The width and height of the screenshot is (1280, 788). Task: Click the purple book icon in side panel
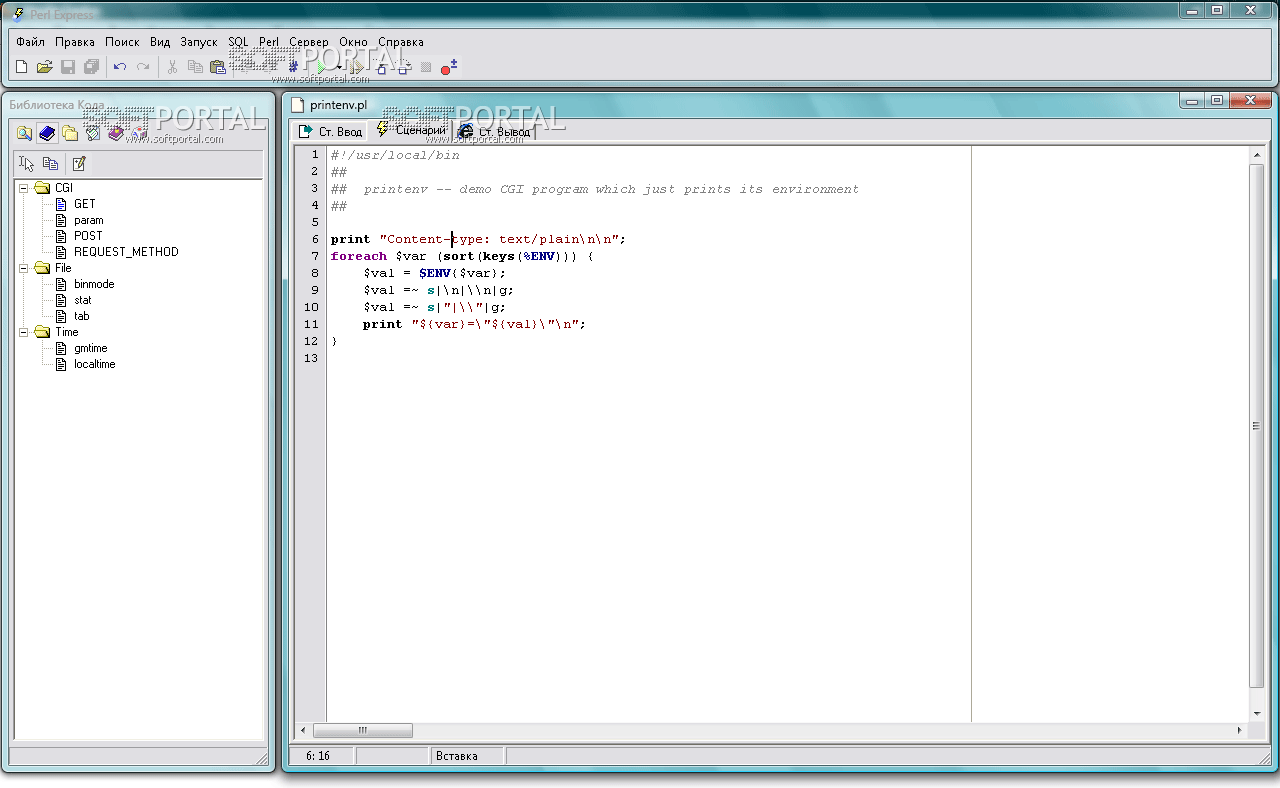(x=116, y=133)
